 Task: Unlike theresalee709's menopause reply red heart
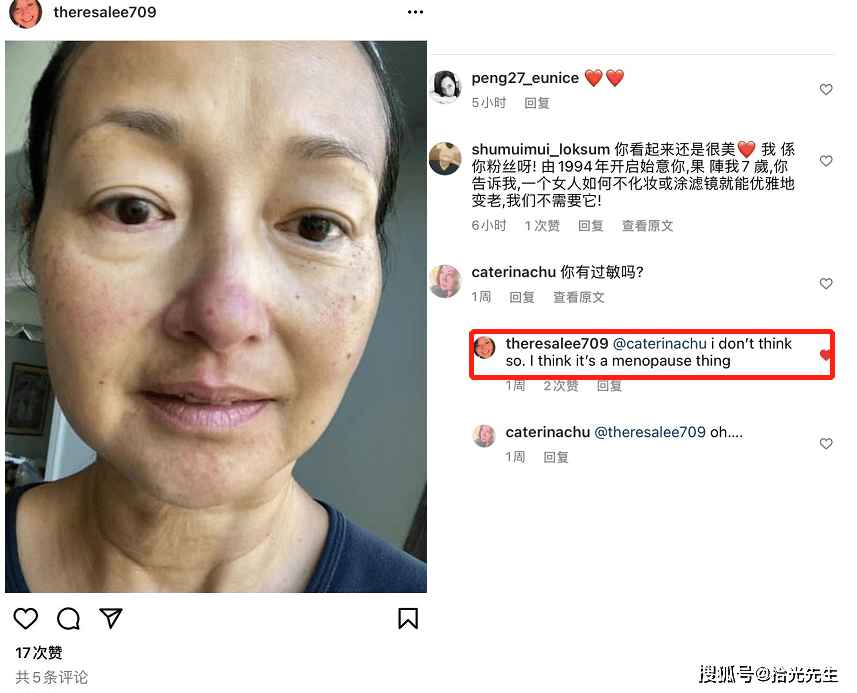tap(825, 355)
